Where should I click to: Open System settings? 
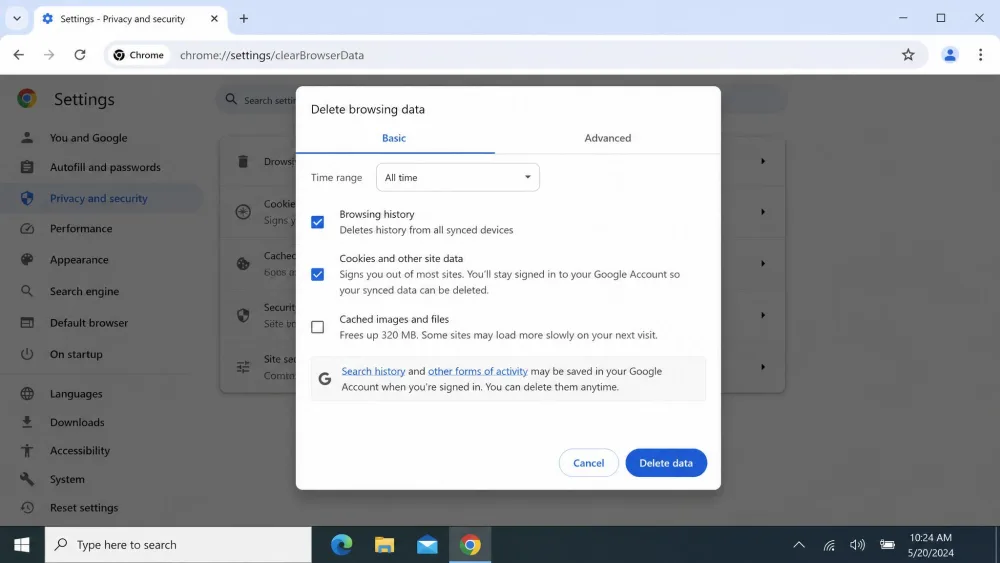[67, 479]
